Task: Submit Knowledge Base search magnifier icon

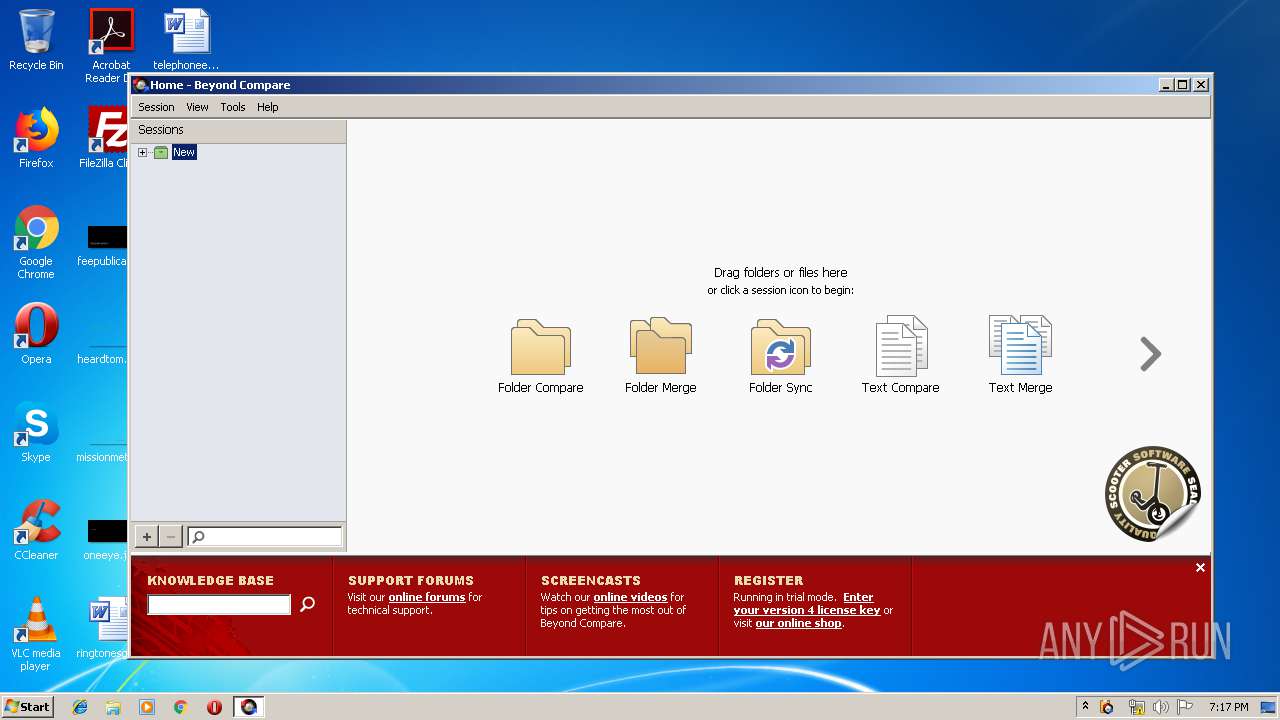Action: pyautogui.click(x=308, y=604)
